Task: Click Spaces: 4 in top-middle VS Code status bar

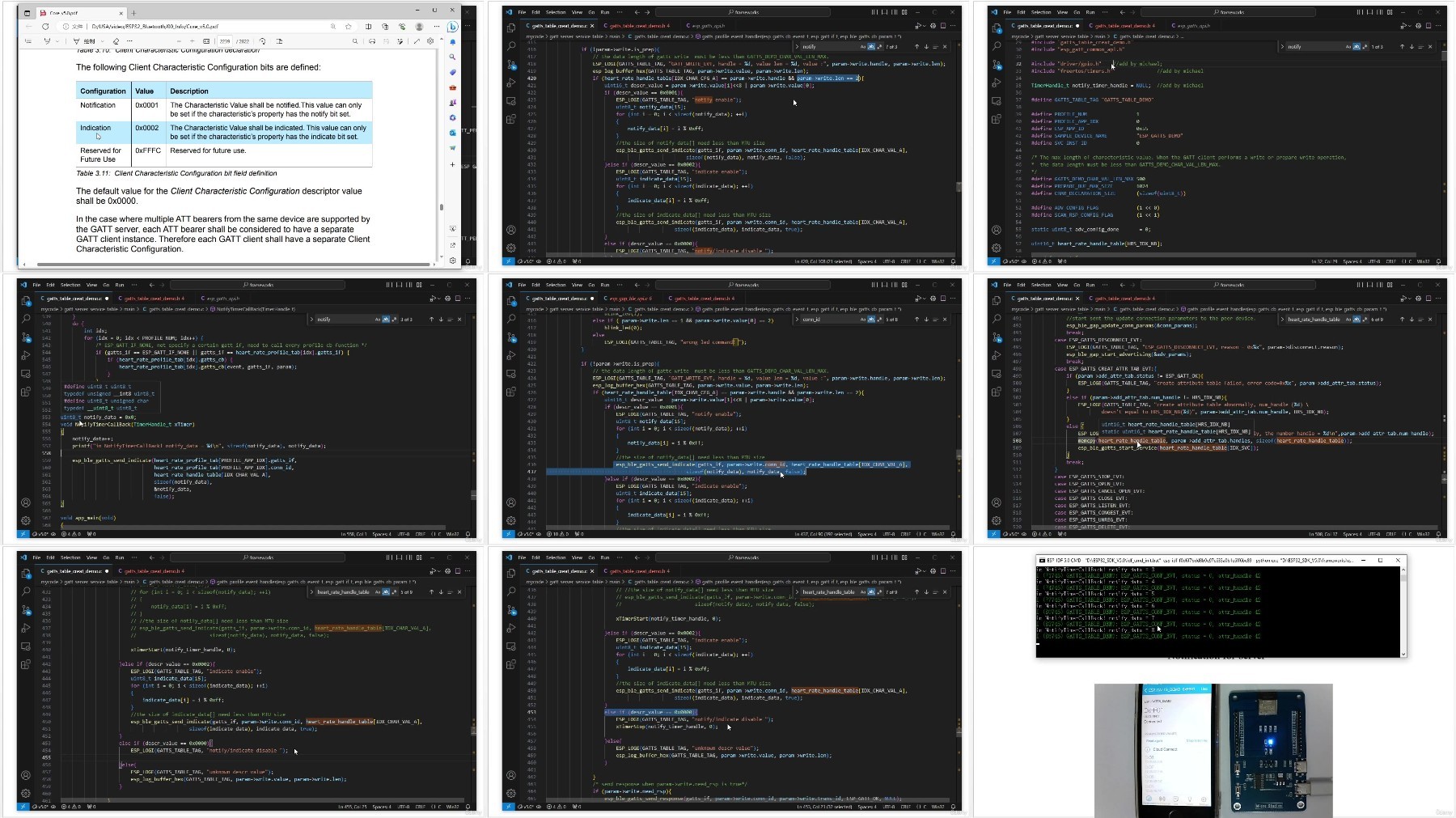Action: click(x=866, y=261)
